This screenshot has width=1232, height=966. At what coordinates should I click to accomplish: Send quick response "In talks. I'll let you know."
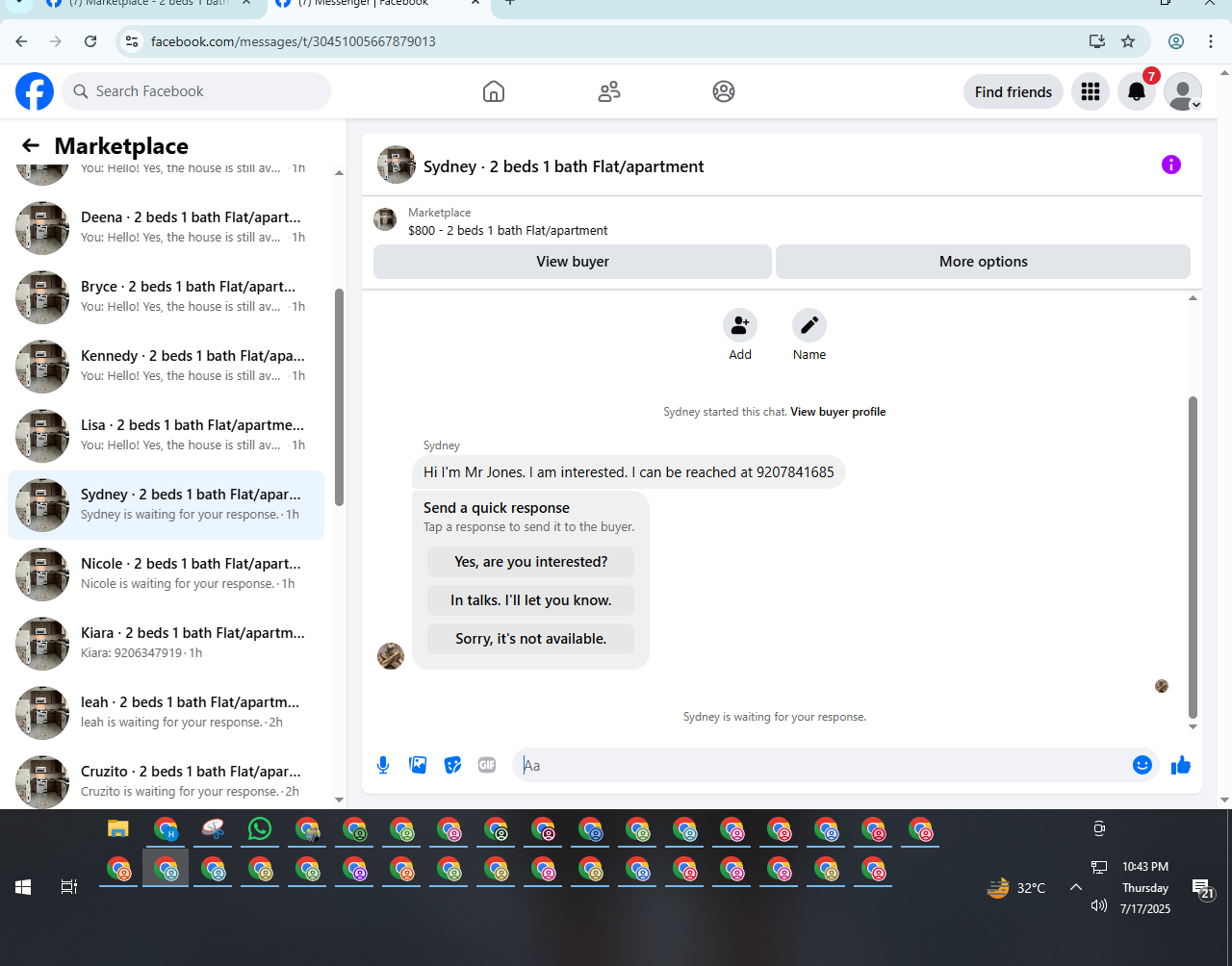(530, 600)
